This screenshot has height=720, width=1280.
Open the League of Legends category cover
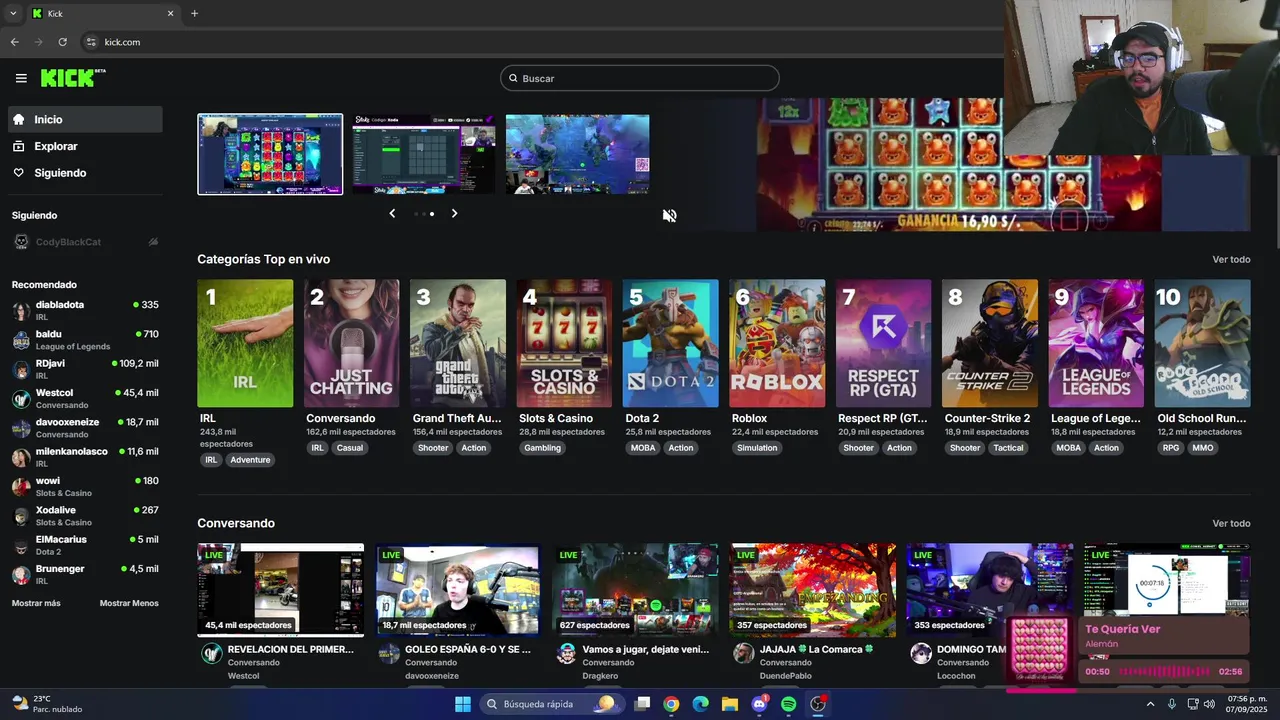(1096, 343)
